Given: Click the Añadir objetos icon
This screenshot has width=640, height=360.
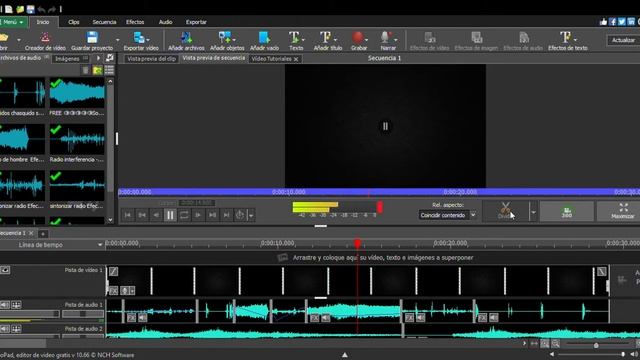Looking at the screenshot, I should 224,38.
